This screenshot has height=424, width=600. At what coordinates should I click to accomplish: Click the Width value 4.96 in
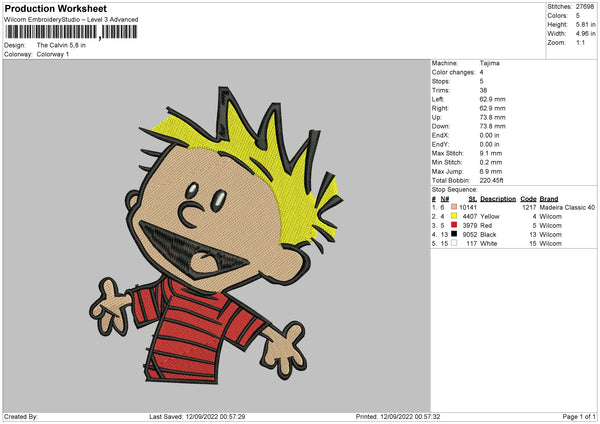[585, 34]
